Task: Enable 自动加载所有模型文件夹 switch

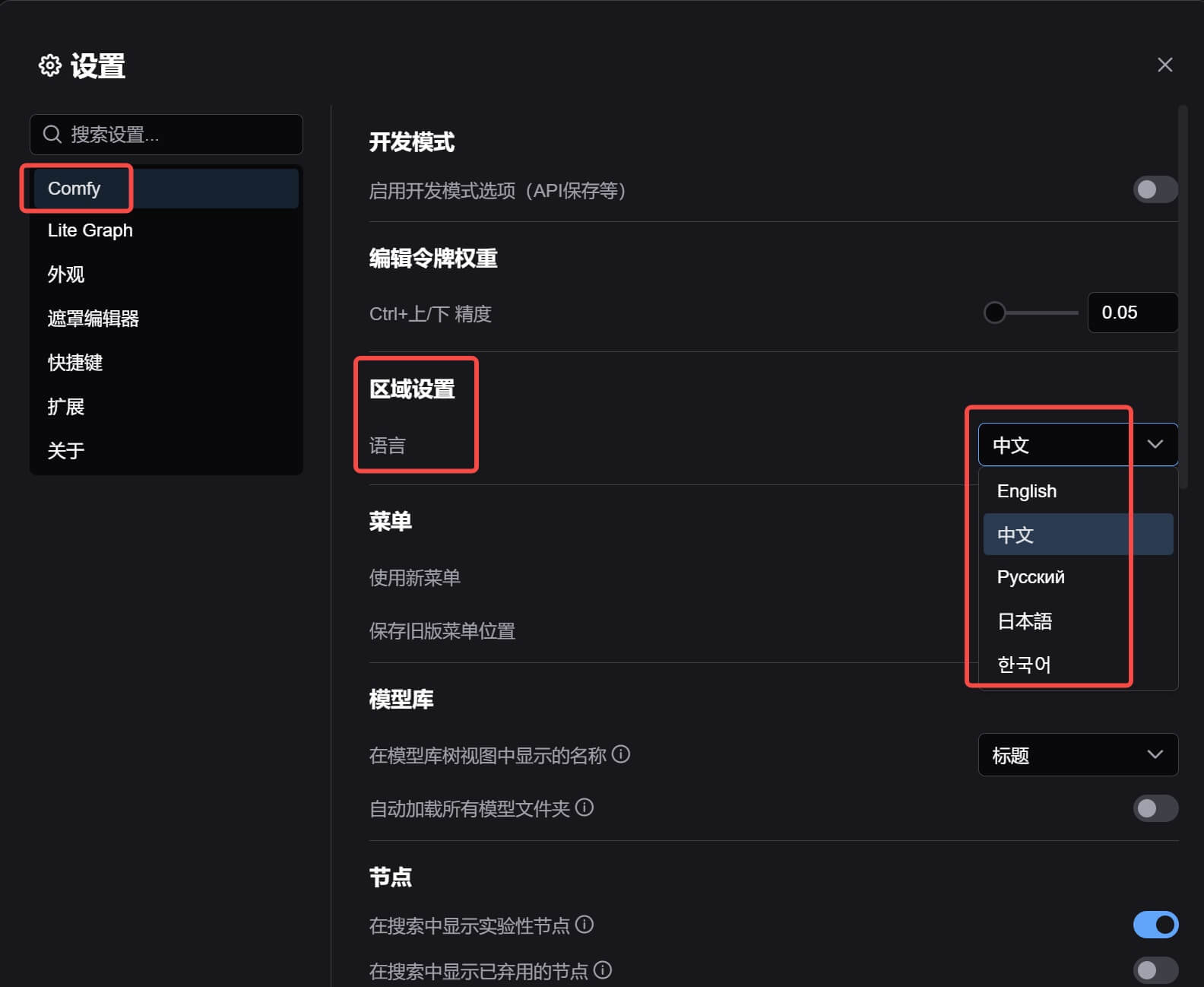Action: [1155, 808]
